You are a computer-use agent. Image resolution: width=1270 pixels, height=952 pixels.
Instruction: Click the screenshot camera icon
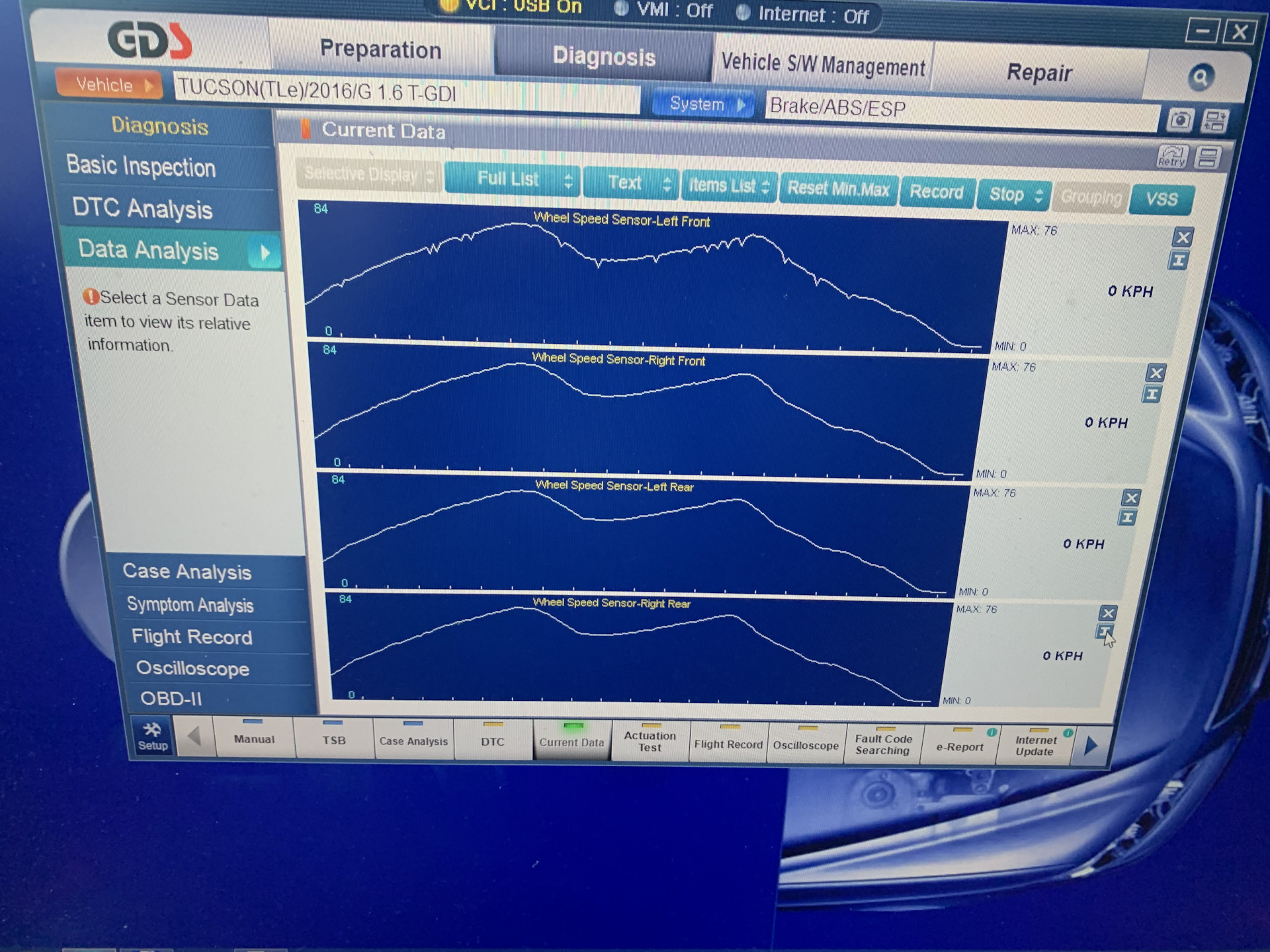[1179, 120]
